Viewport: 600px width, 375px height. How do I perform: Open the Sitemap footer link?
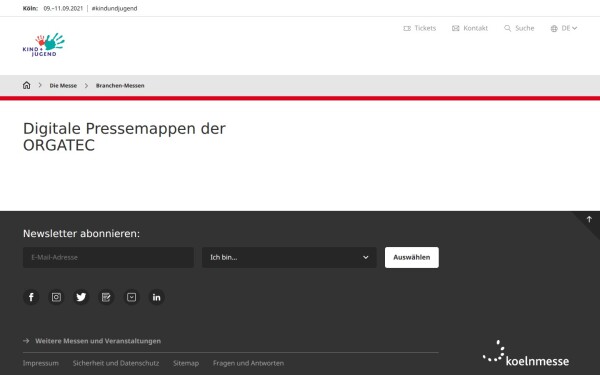pyautogui.click(x=186, y=363)
